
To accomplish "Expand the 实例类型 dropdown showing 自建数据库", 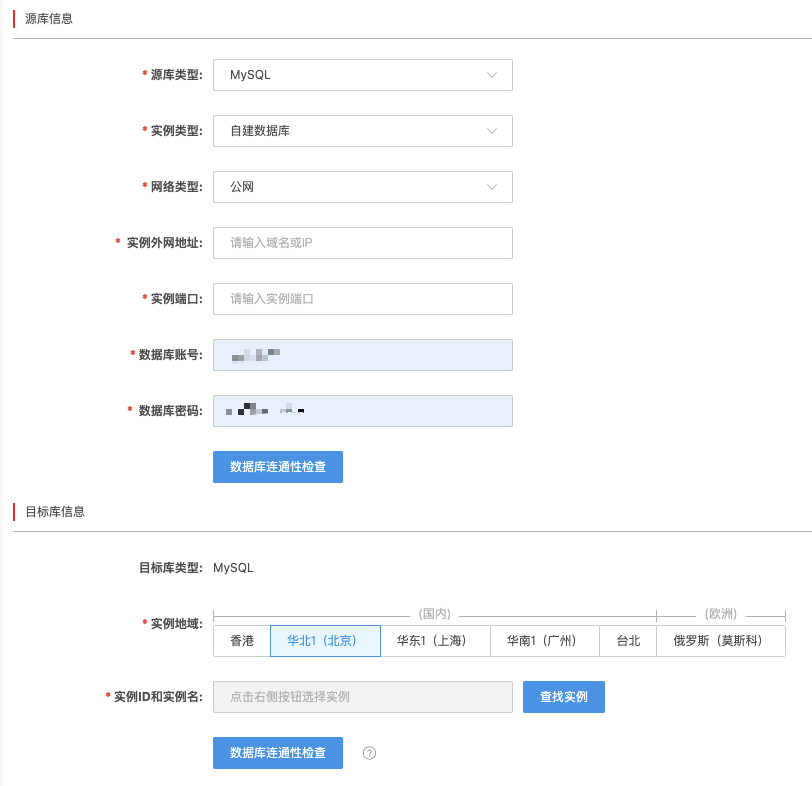I will point(362,131).
